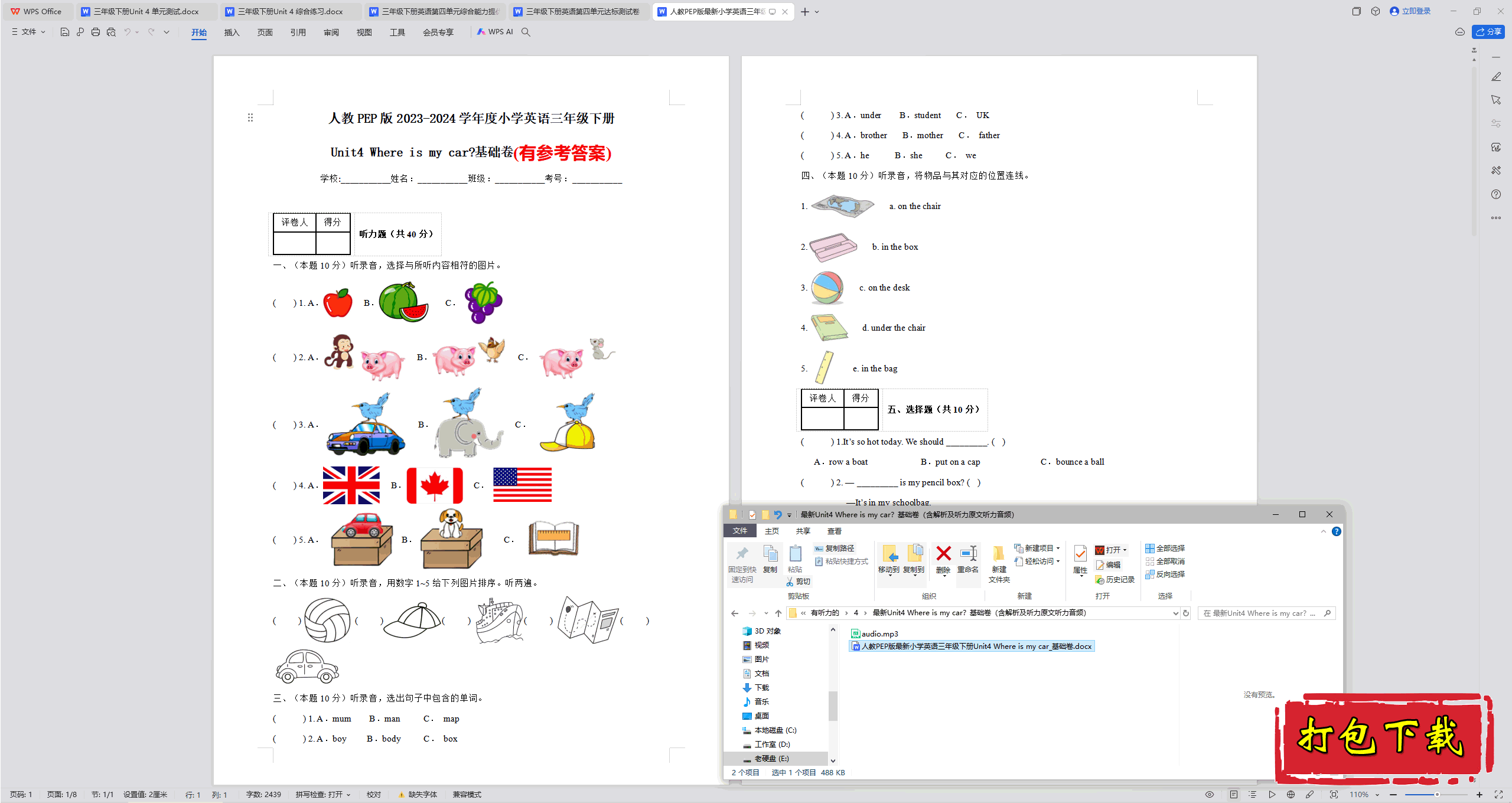Viewport: 1512px width, 803px height.
Task: Click the cloud sync icon near Share
Action: coord(1460,32)
